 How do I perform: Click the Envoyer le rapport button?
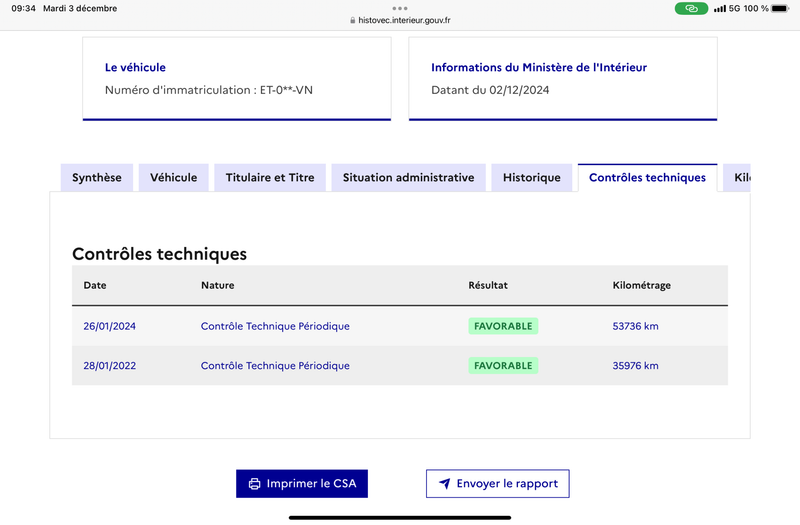pos(497,484)
